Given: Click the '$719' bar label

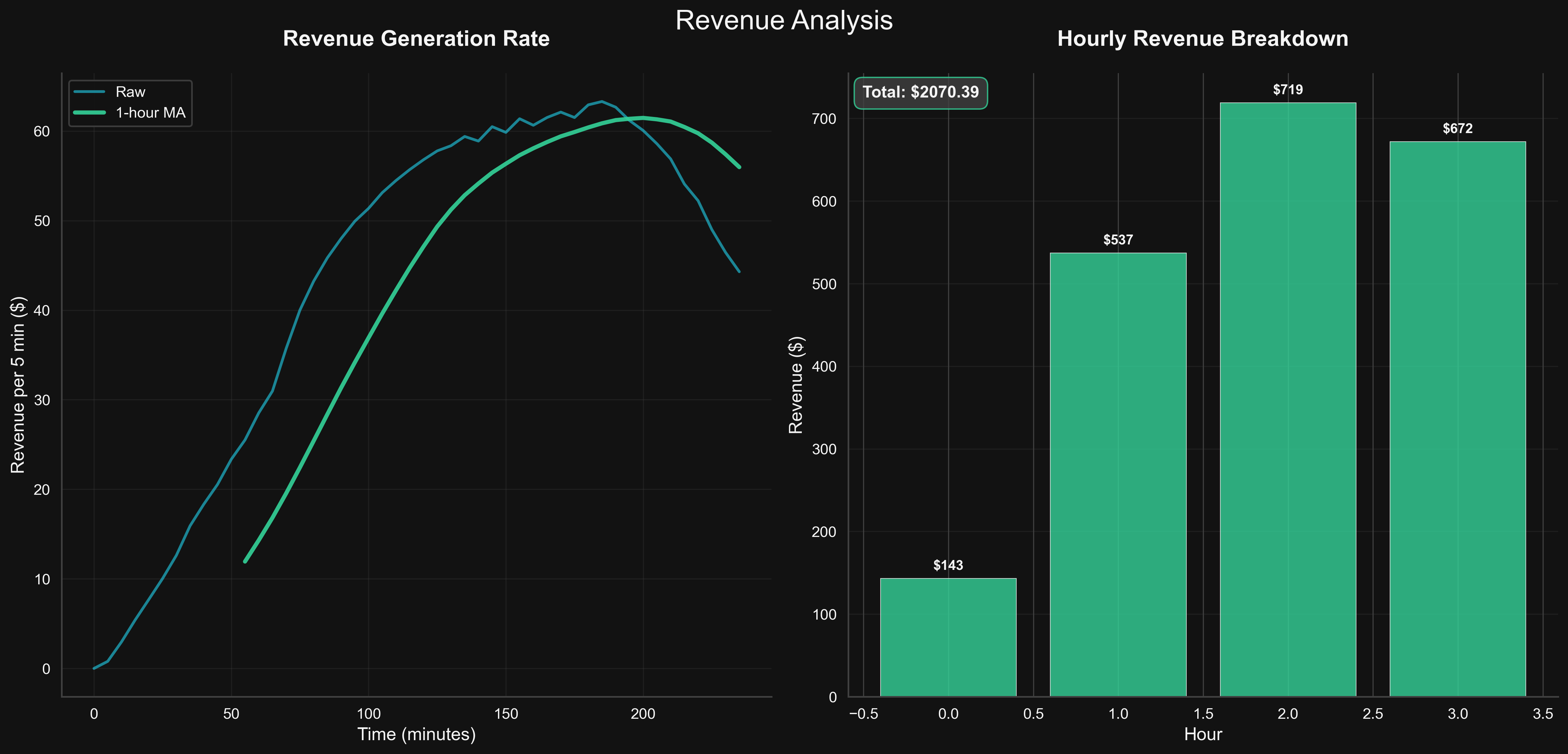Looking at the screenshot, I should (x=1288, y=90).
